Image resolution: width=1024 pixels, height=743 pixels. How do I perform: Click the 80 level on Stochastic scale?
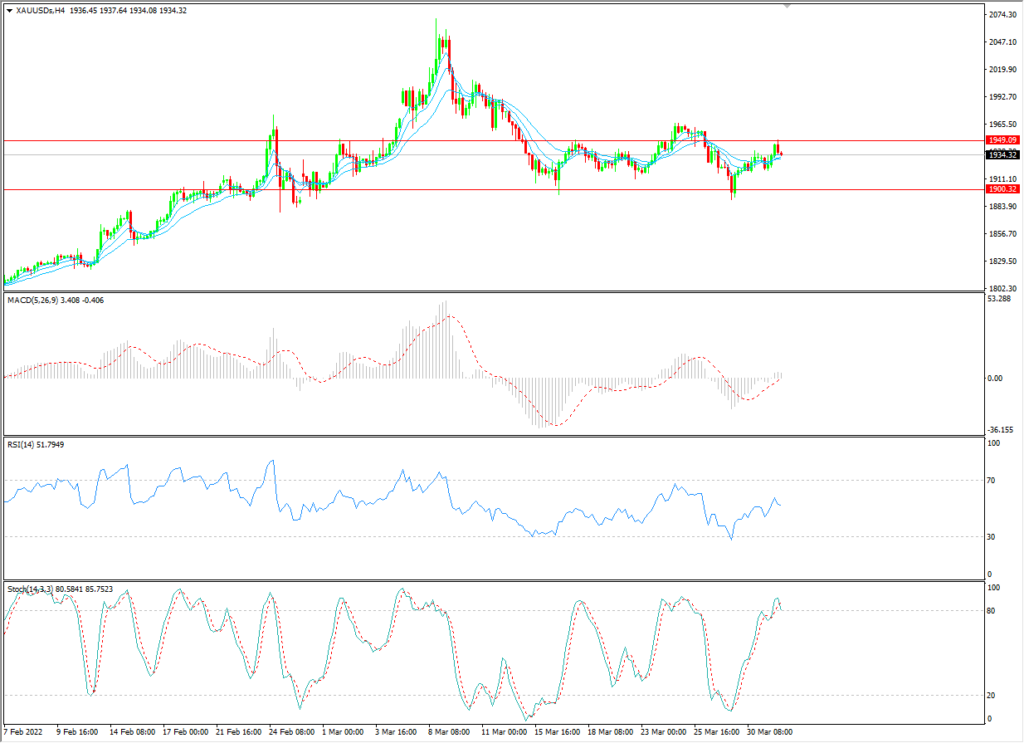click(991, 611)
